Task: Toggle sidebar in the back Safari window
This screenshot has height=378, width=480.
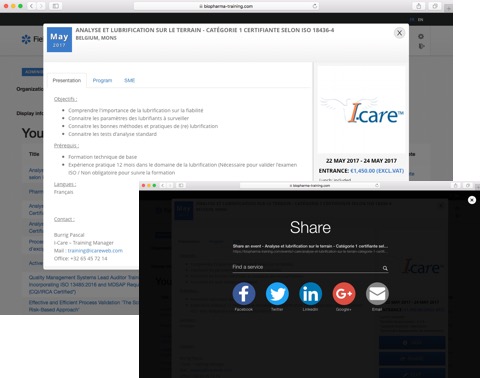Action: point(56,6)
